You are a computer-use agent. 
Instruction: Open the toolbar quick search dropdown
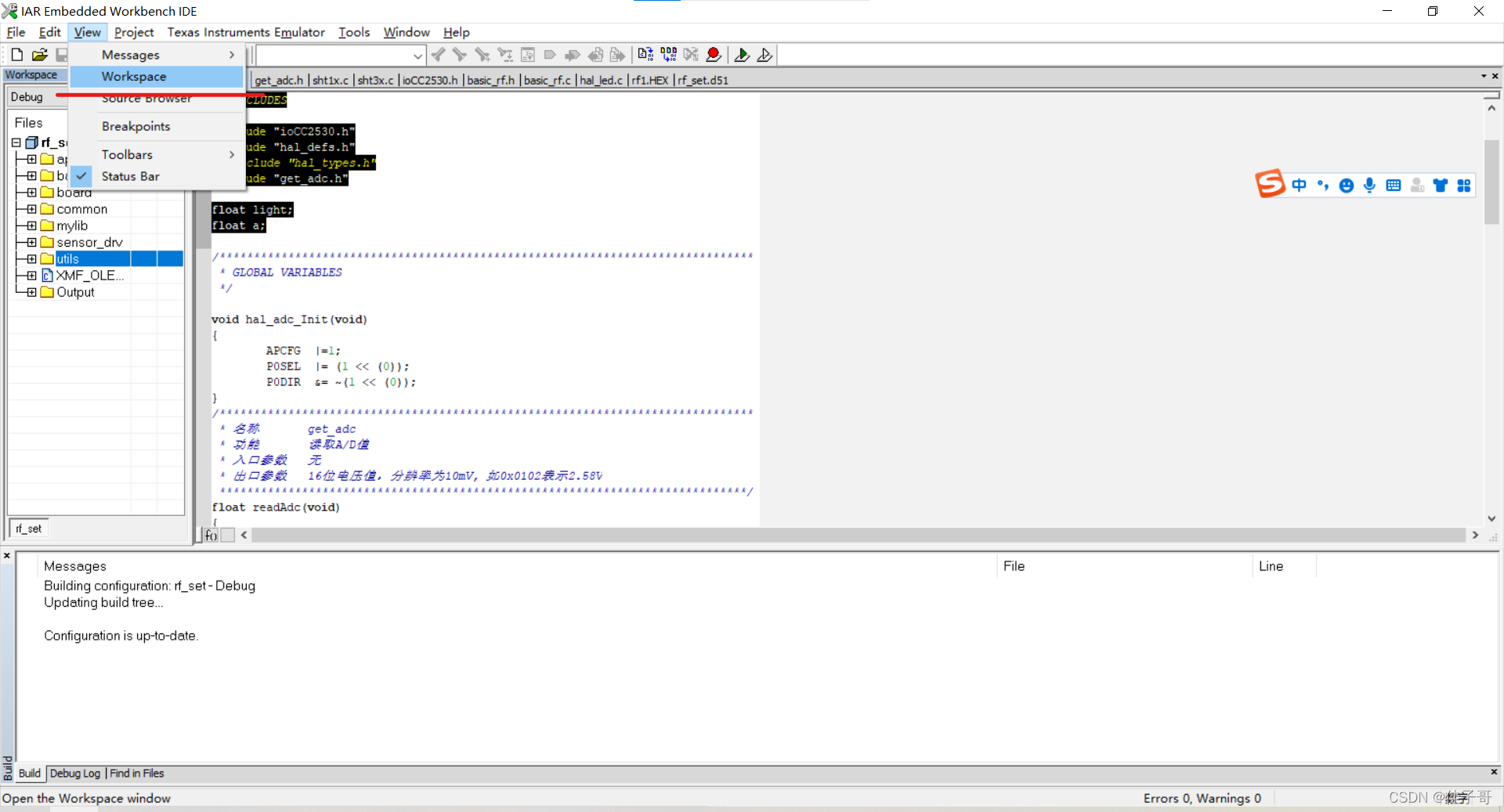click(x=418, y=56)
